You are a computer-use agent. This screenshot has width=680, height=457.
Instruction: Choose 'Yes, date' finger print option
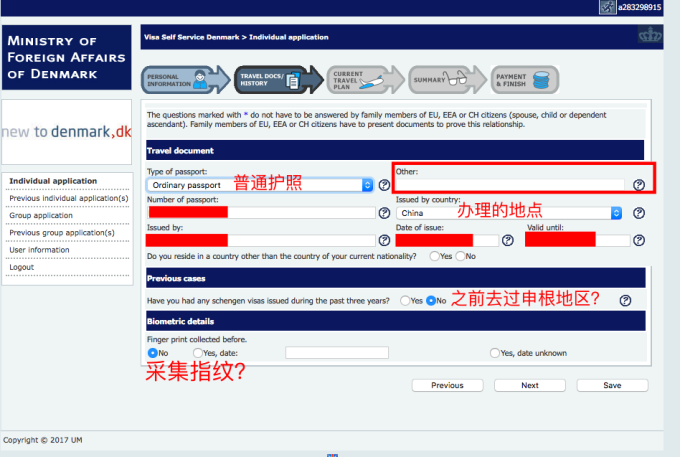click(x=198, y=353)
